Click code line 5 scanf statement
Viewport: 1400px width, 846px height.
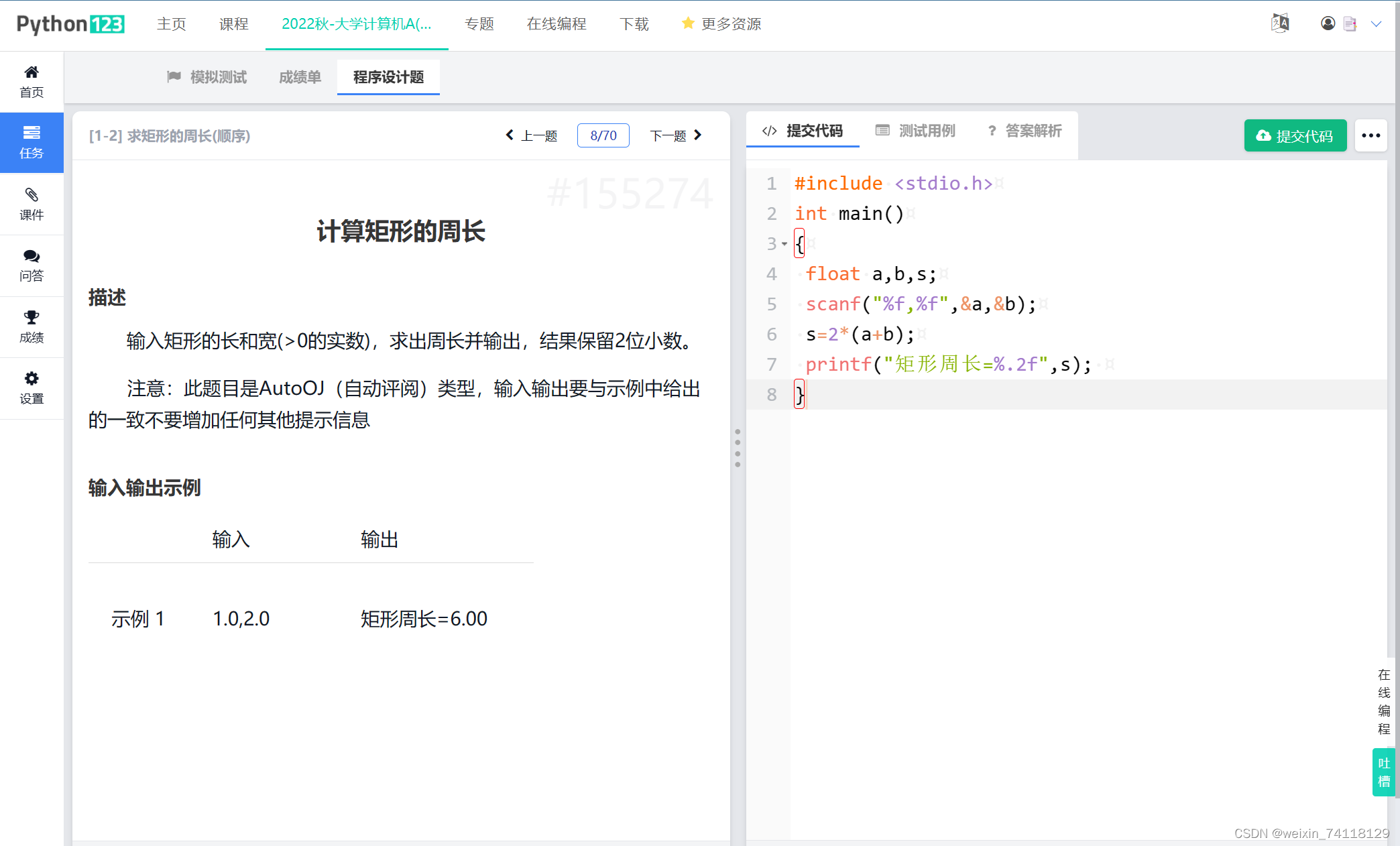(920, 304)
